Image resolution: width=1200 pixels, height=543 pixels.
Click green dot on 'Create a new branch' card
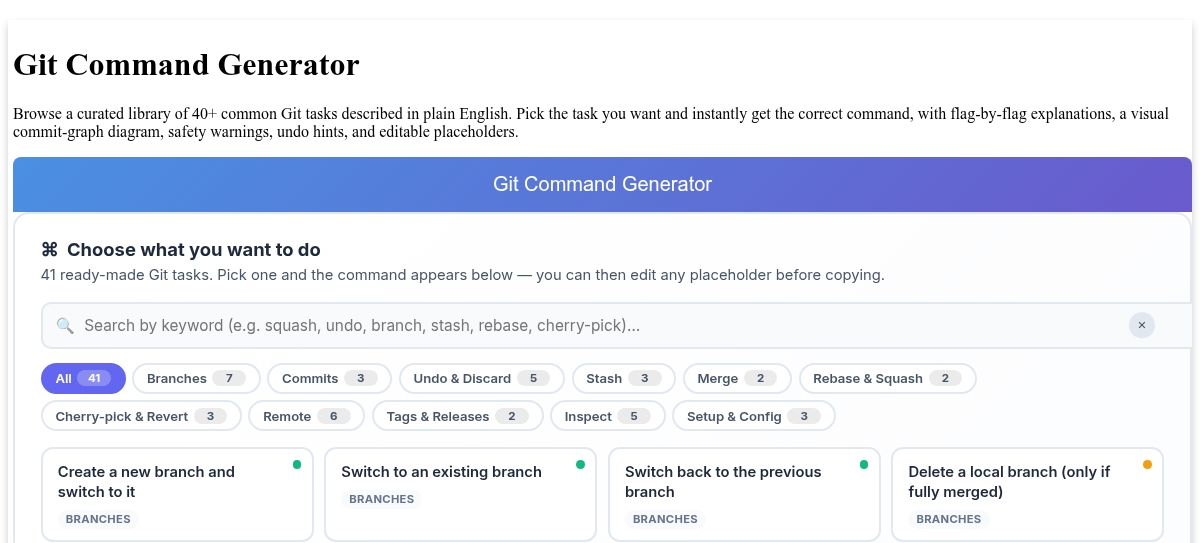point(297,464)
